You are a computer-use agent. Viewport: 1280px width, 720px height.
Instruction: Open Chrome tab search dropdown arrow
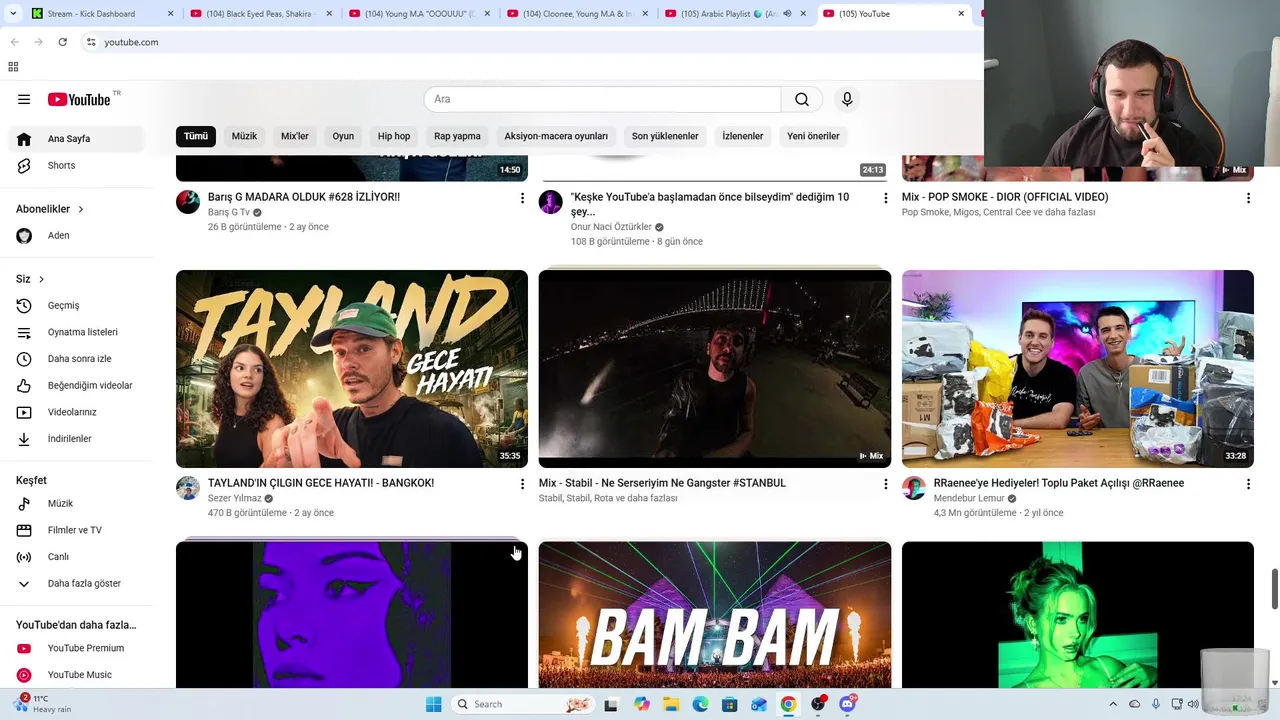pyautogui.click(x=13, y=14)
